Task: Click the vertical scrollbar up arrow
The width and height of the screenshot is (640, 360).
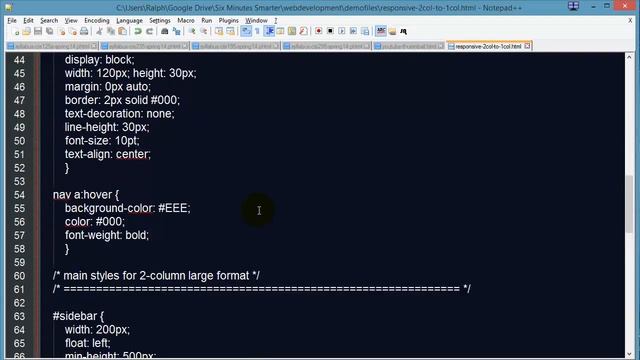Action: [629, 58]
